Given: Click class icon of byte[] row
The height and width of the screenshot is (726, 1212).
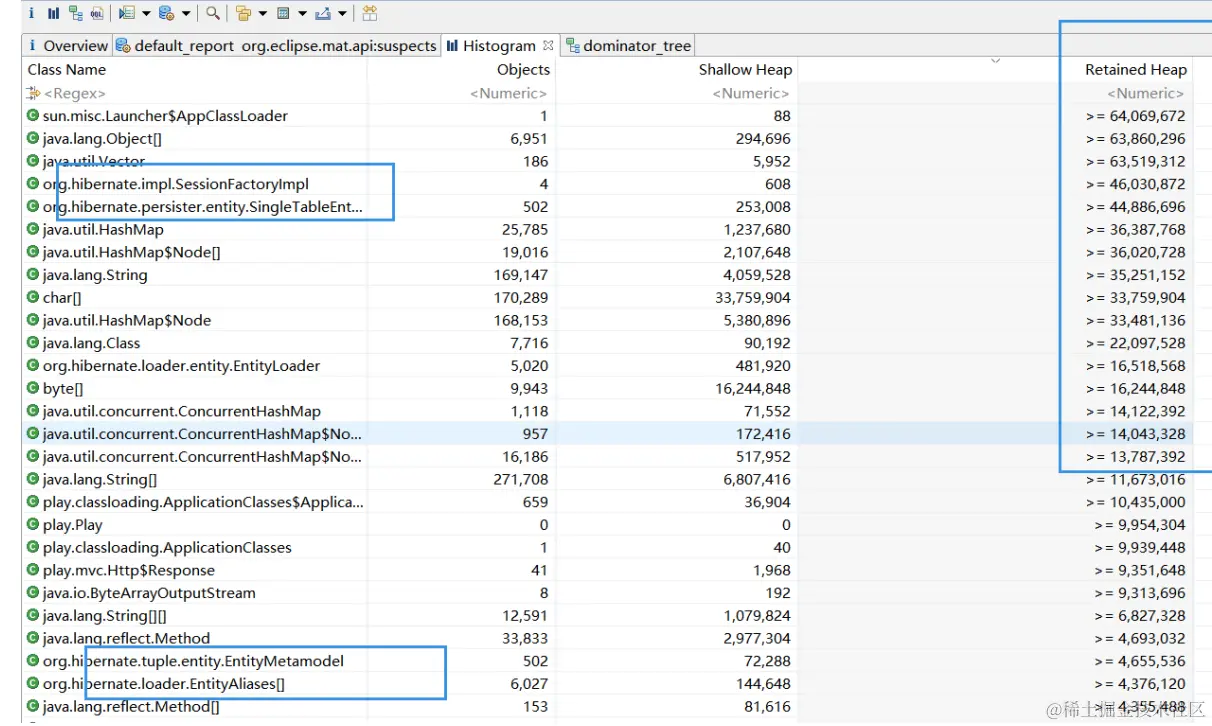Looking at the screenshot, I should [33, 389].
